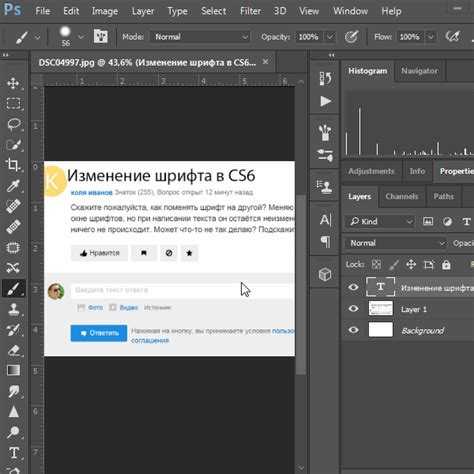Click the Opacity 100% value field
The width and height of the screenshot is (474, 474).
[x=309, y=37]
